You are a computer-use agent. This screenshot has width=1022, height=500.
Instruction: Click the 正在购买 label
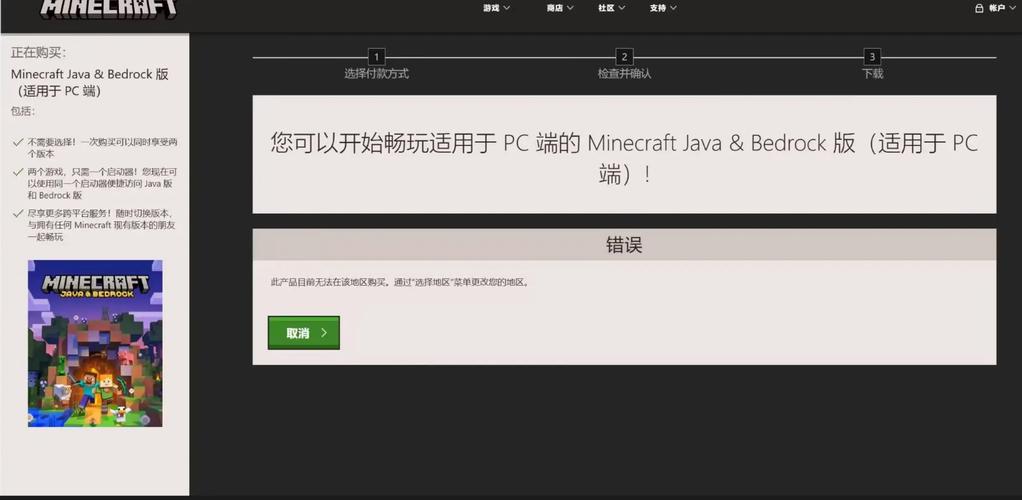38,53
